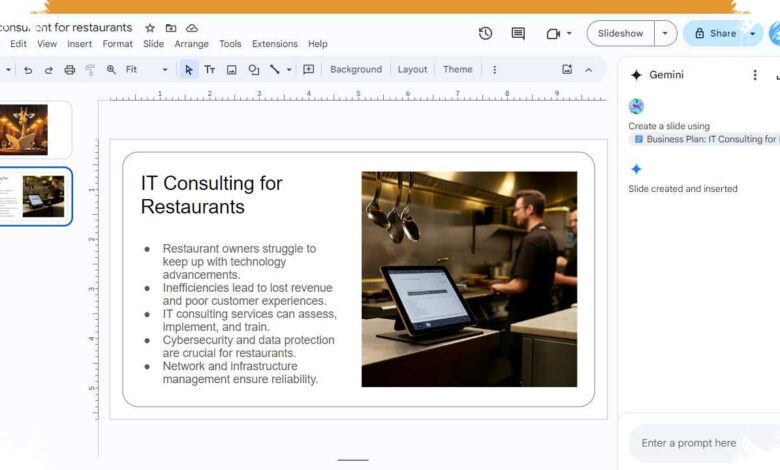Select the slide title text
Screen dimensions: 780x470
coord(211,195)
